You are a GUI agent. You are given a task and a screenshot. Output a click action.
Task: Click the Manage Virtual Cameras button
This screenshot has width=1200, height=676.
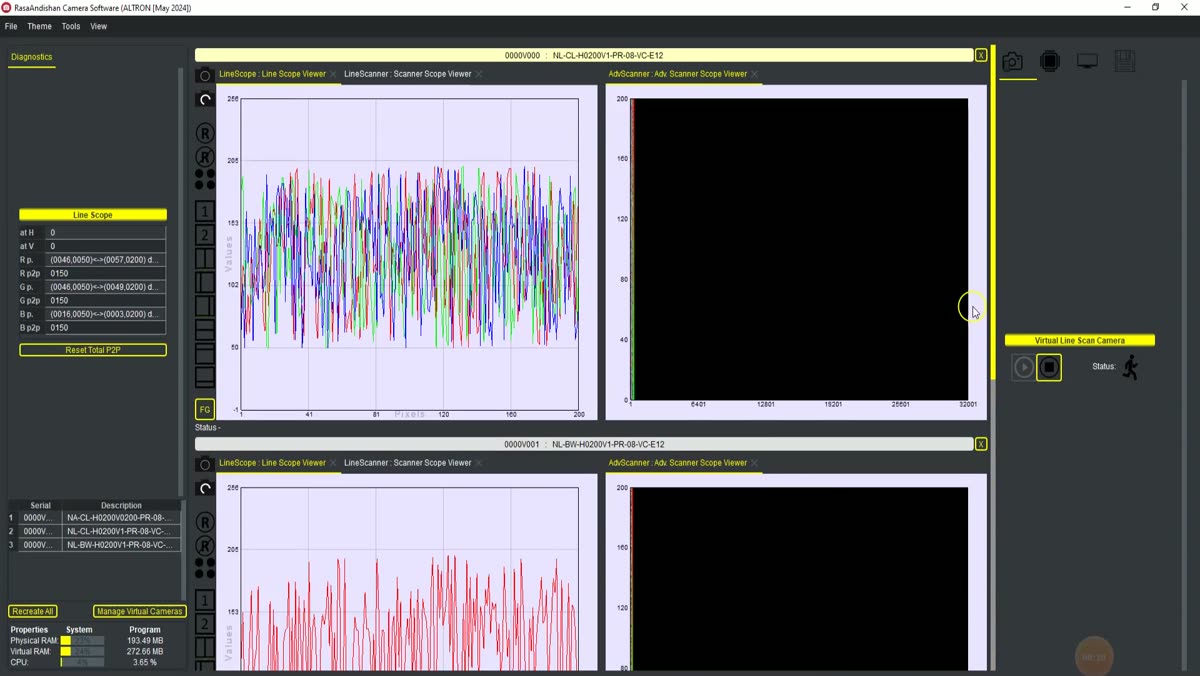(140, 611)
